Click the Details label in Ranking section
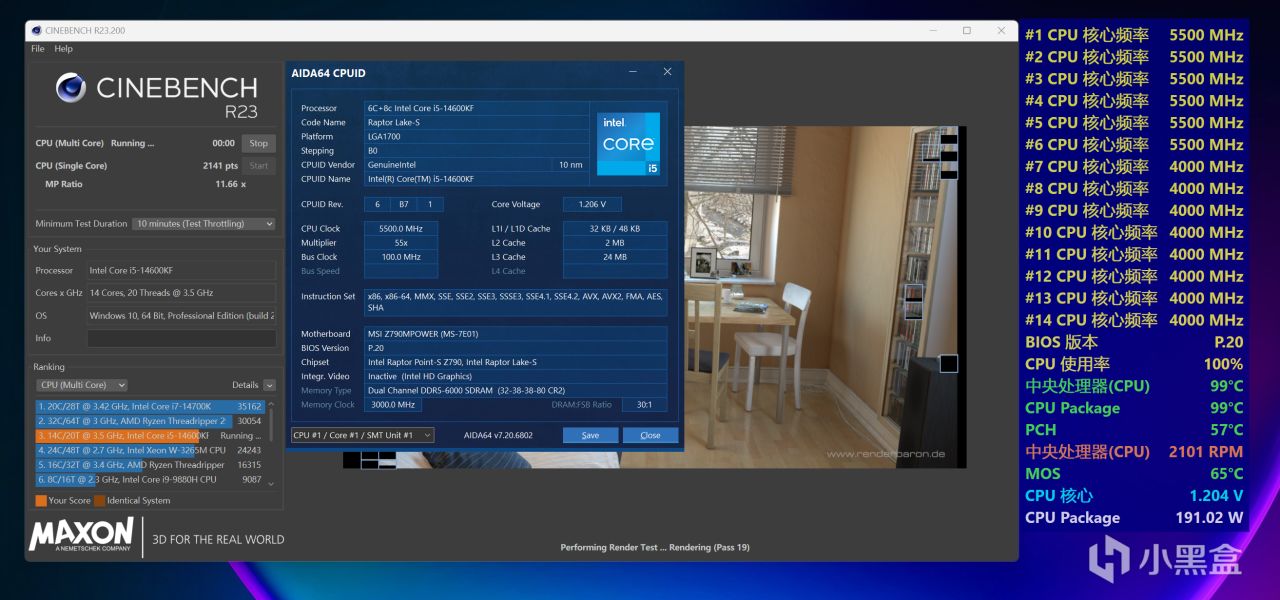 point(245,385)
